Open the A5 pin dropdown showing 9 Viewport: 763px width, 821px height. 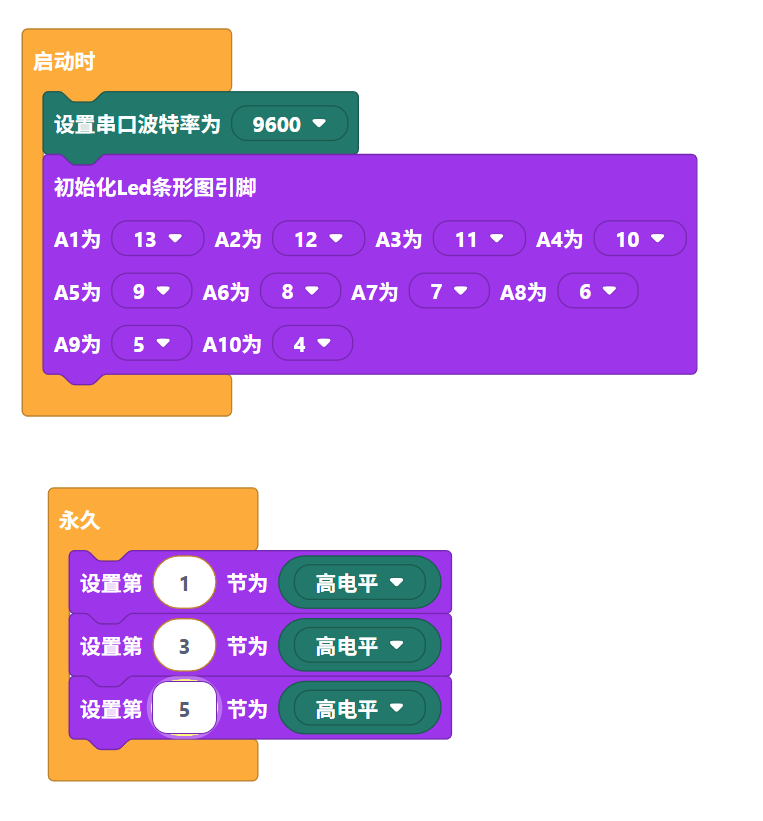coord(151,292)
